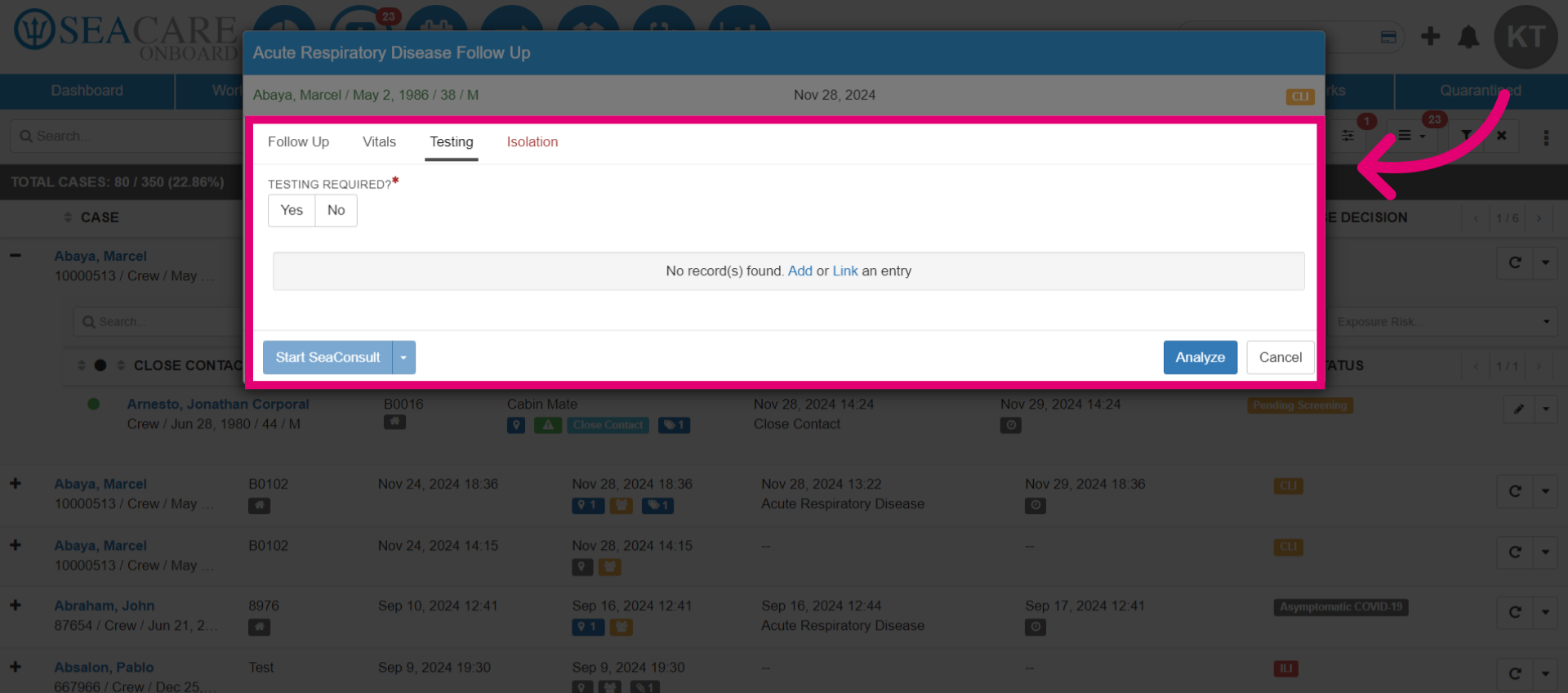
Task: Switch to the Follow Up tab
Action: (x=298, y=141)
